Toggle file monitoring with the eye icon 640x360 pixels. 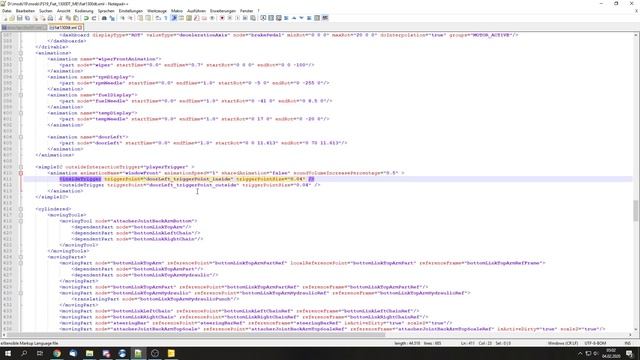212,18
